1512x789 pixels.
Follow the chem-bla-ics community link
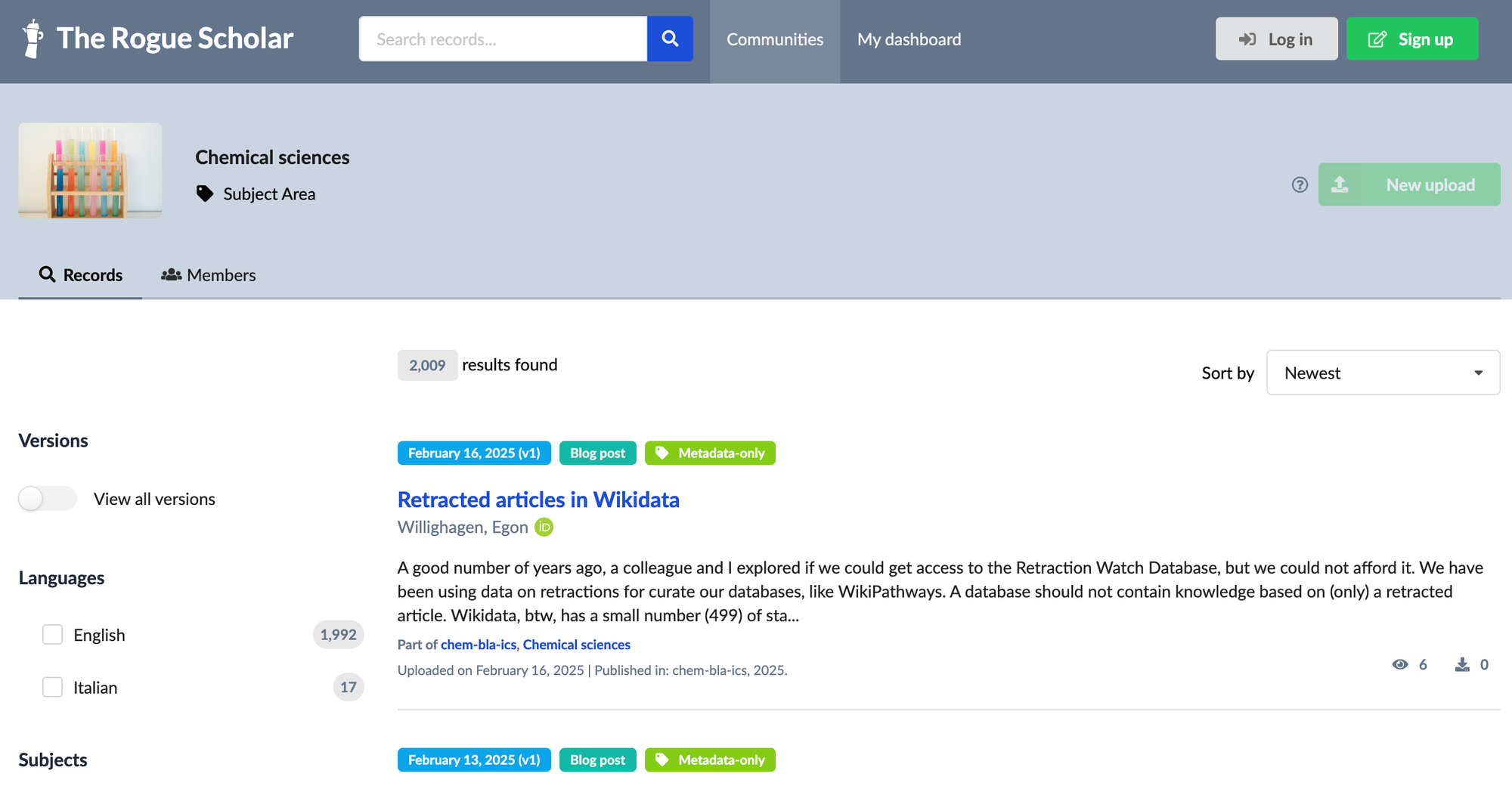(479, 645)
